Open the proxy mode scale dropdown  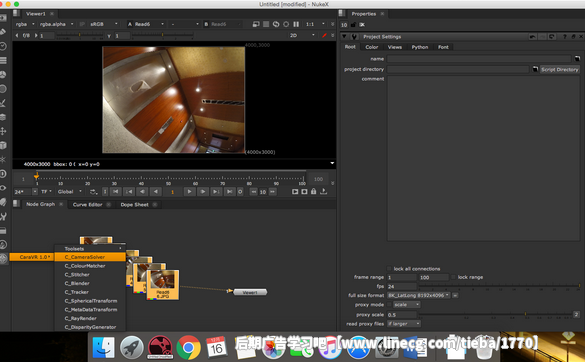tap(407, 305)
